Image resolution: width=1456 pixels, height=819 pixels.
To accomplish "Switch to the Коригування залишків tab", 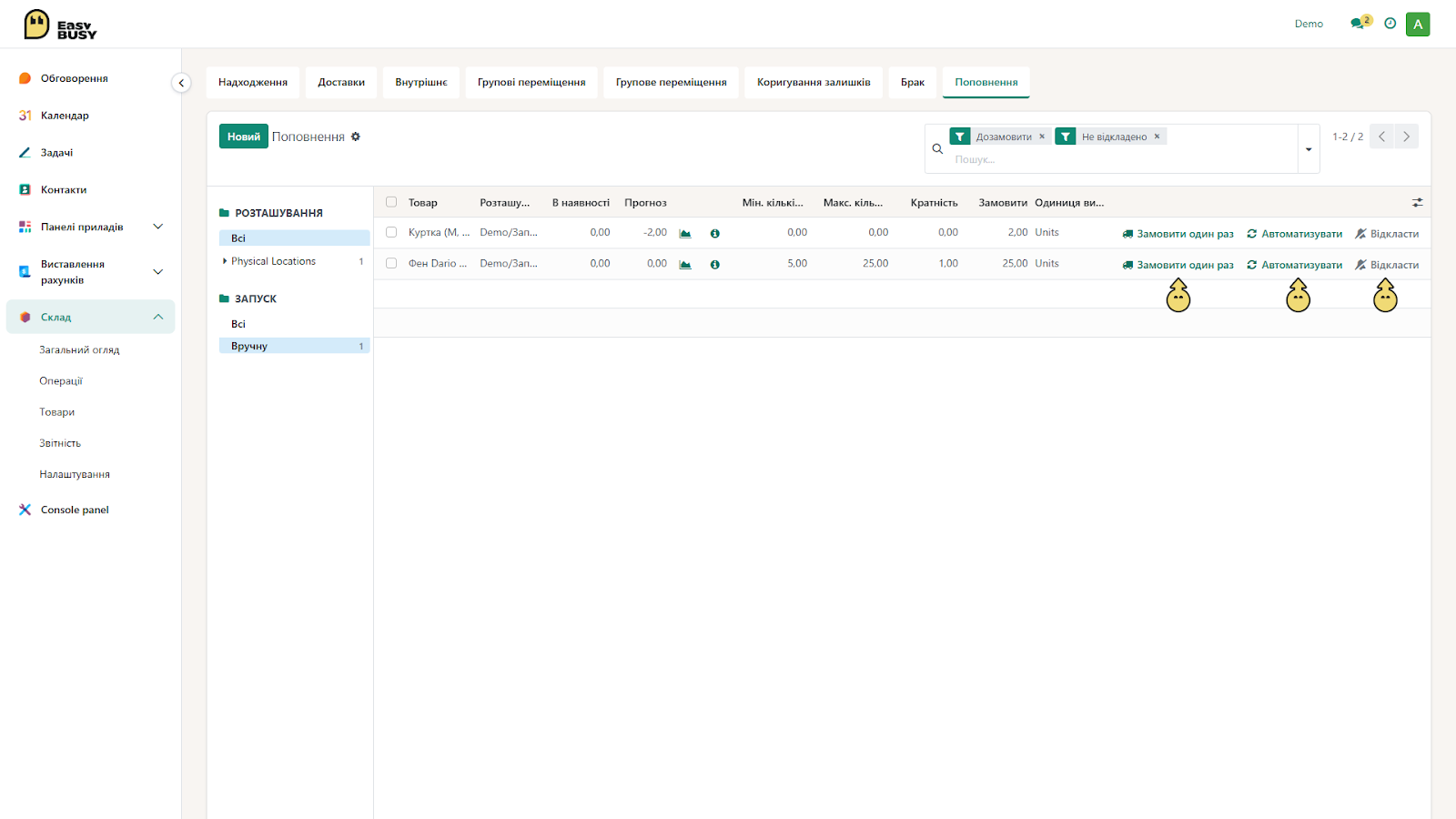I will pos(814,82).
